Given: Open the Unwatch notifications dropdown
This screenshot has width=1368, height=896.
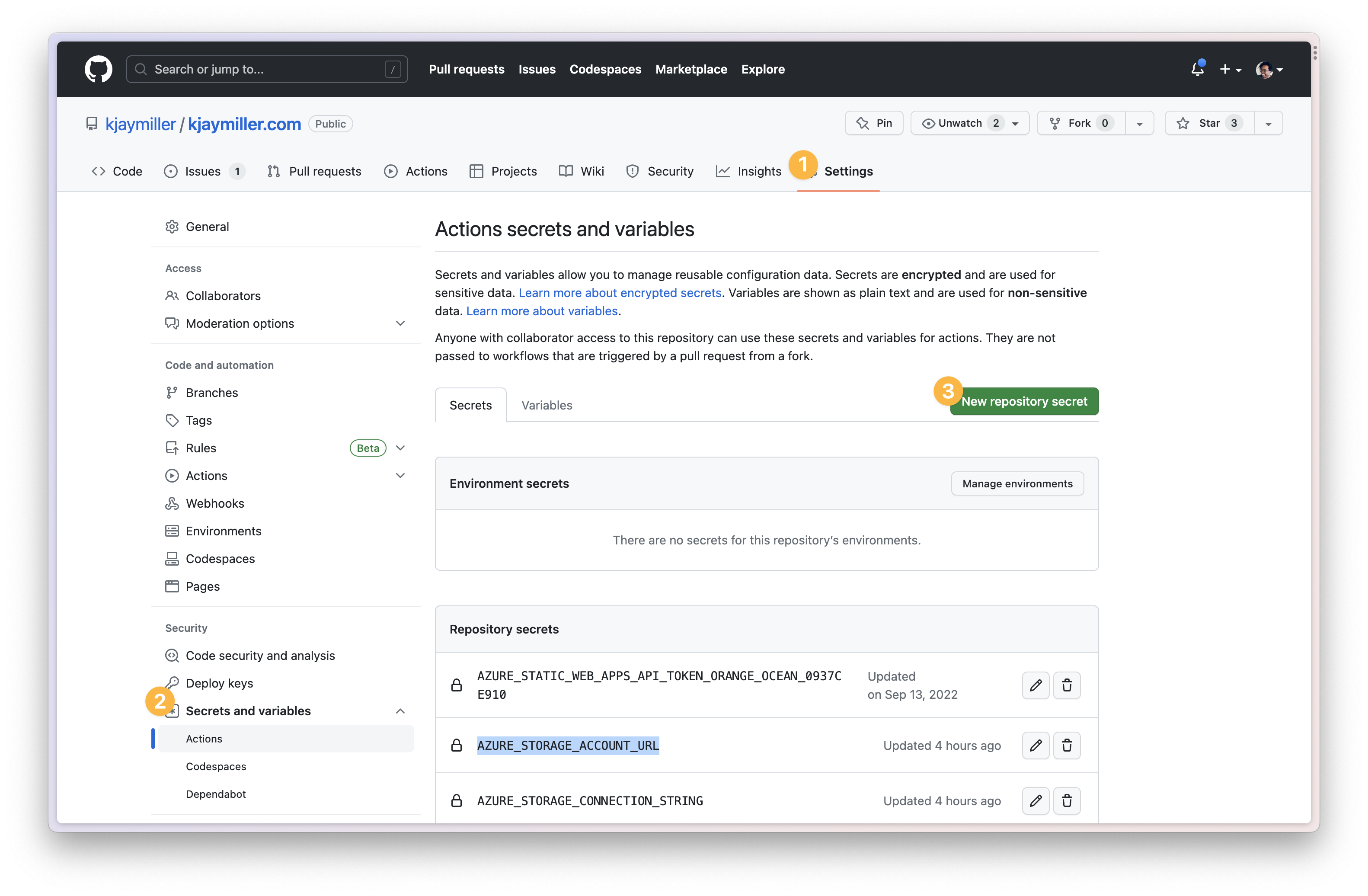Looking at the screenshot, I should (970, 123).
